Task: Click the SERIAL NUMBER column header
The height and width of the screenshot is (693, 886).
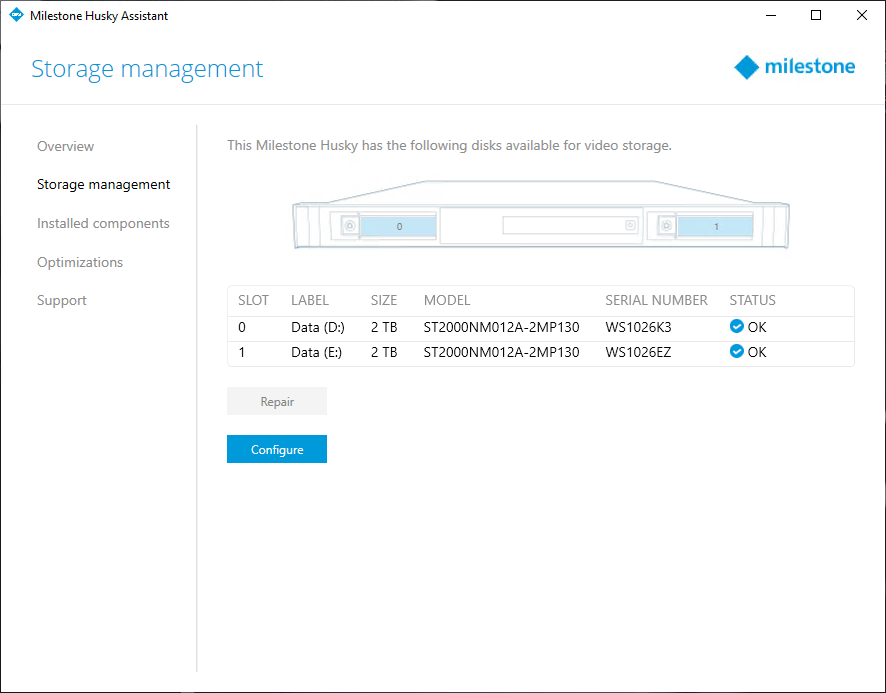Action: coord(657,300)
